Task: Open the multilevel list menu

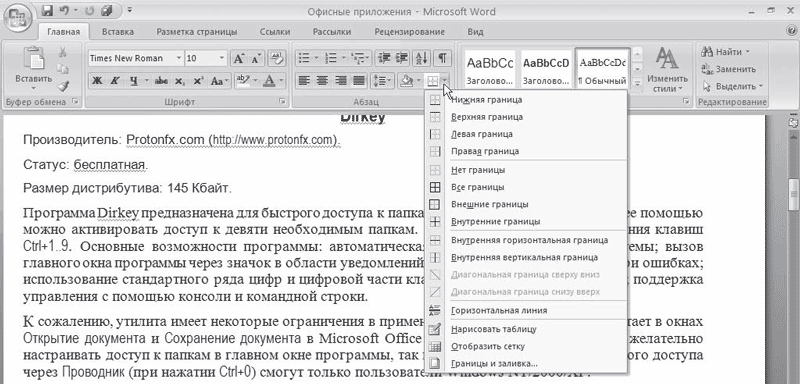Action: pos(361,58)
